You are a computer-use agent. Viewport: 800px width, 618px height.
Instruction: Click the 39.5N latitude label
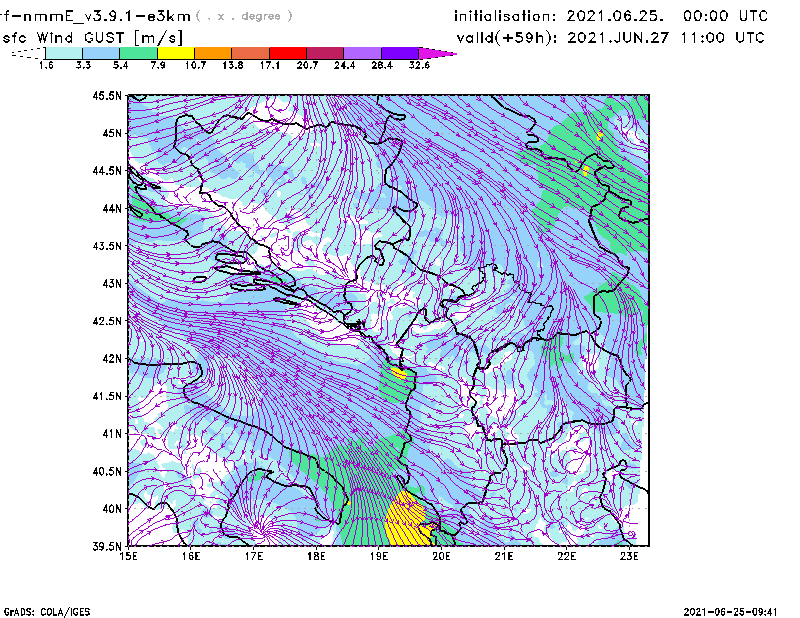coord(107,547)
